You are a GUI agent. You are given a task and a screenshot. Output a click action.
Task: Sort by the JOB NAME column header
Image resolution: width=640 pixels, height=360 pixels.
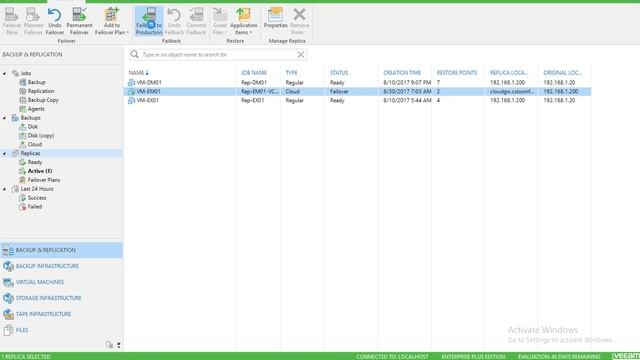254,73
